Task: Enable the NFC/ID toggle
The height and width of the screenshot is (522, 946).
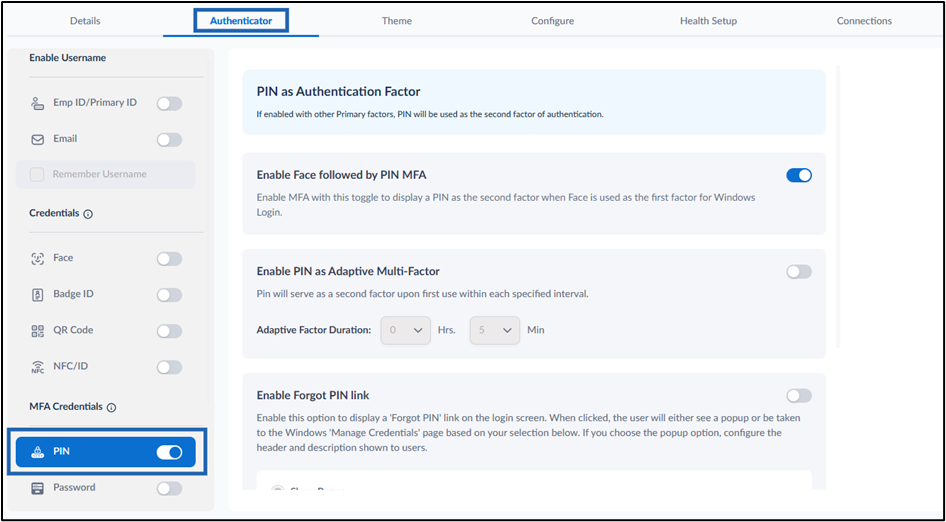Action: pos(170,368)
